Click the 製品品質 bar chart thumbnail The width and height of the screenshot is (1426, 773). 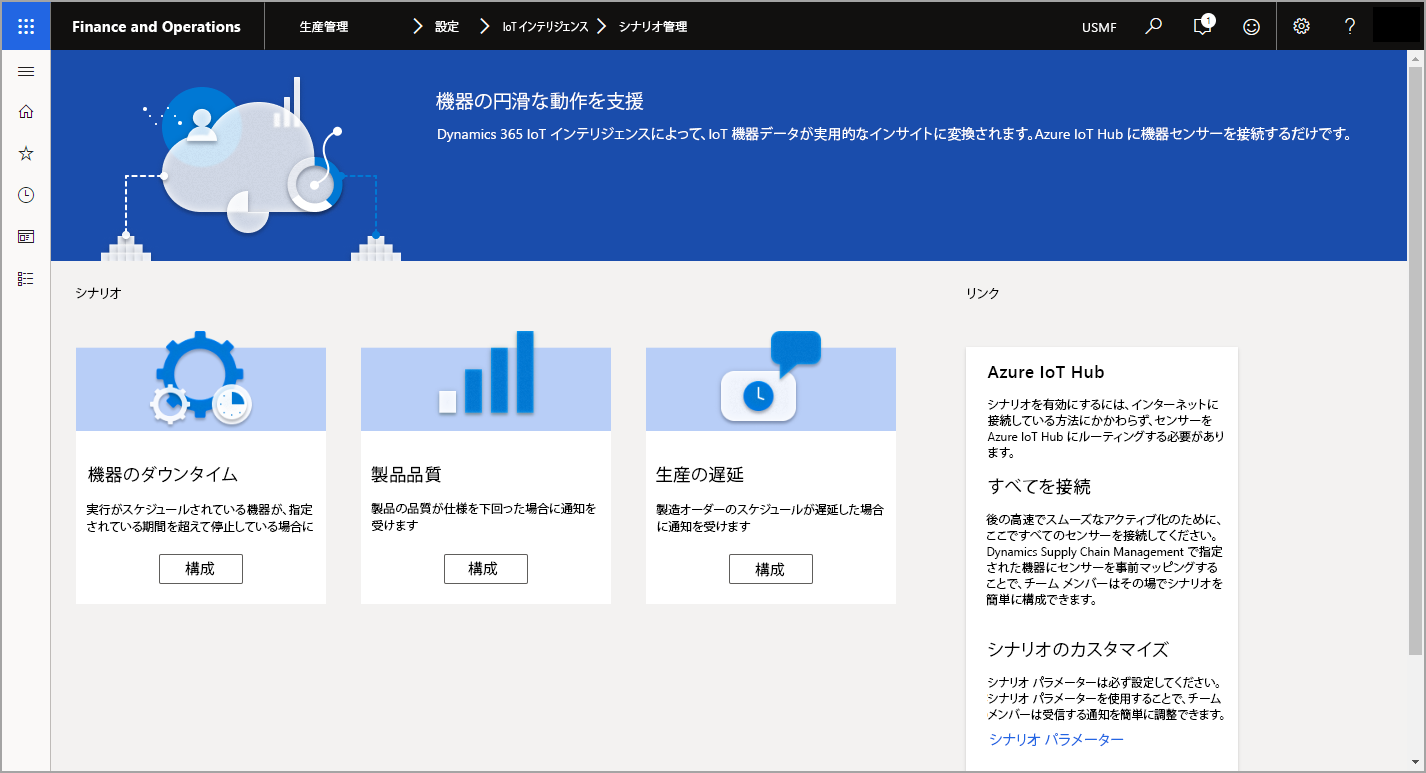click(x=486, y=379)
